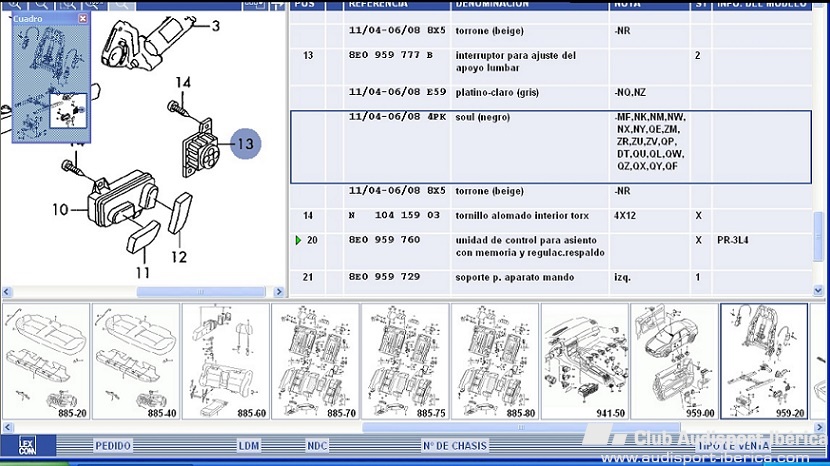Select position 21 cell in parts table
This screenshot has height=466, width=830.
tap(308, 277)
